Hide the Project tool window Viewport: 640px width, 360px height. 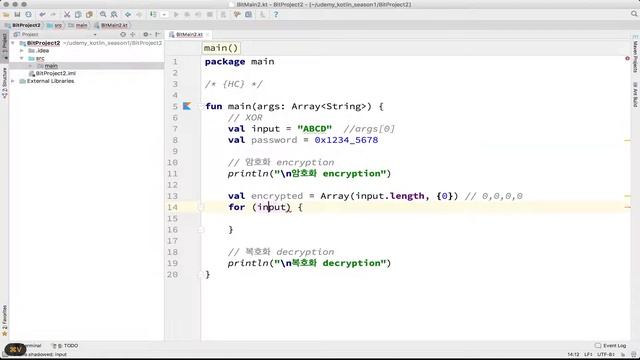(x=158, y=35)
